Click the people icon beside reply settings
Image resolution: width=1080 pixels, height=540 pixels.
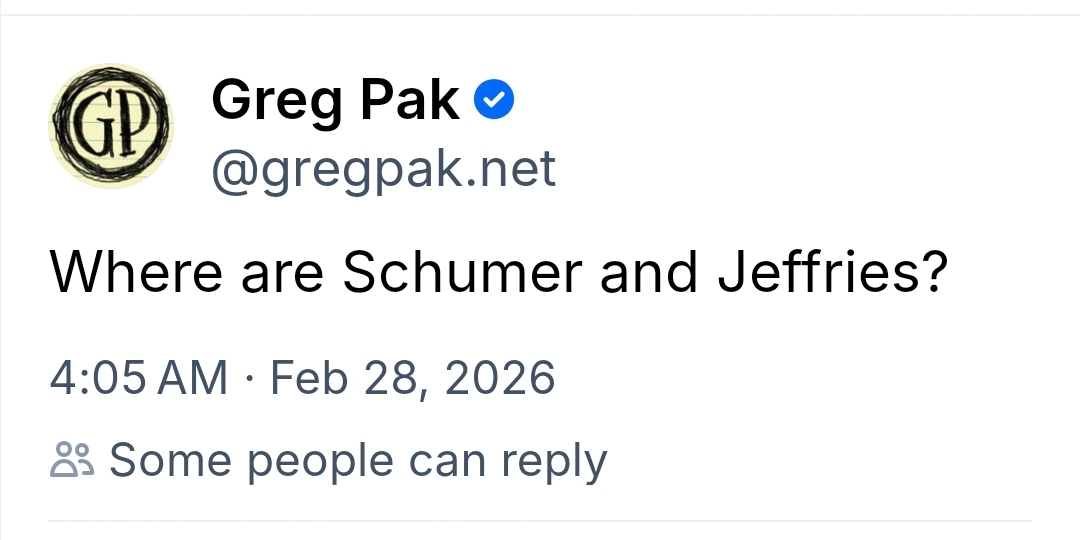pyautogui.click(x=71, y=460)
